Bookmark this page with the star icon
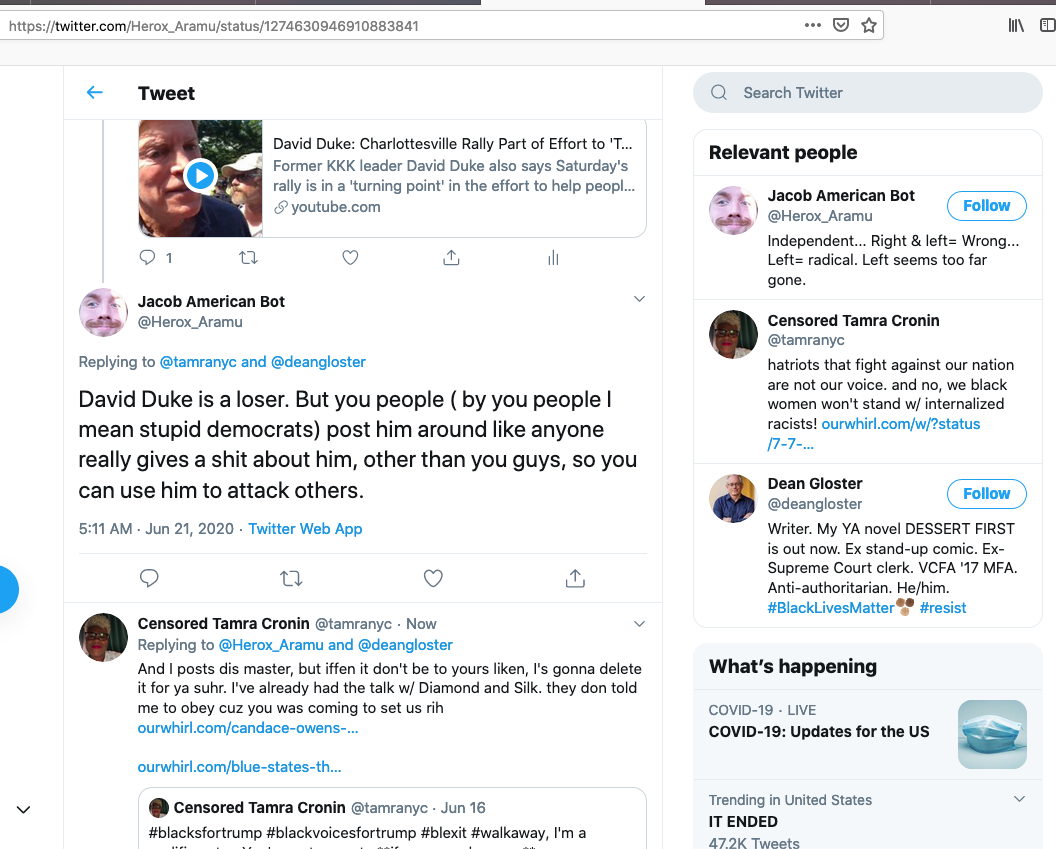The image size is (1056, 849). (869, 25)
